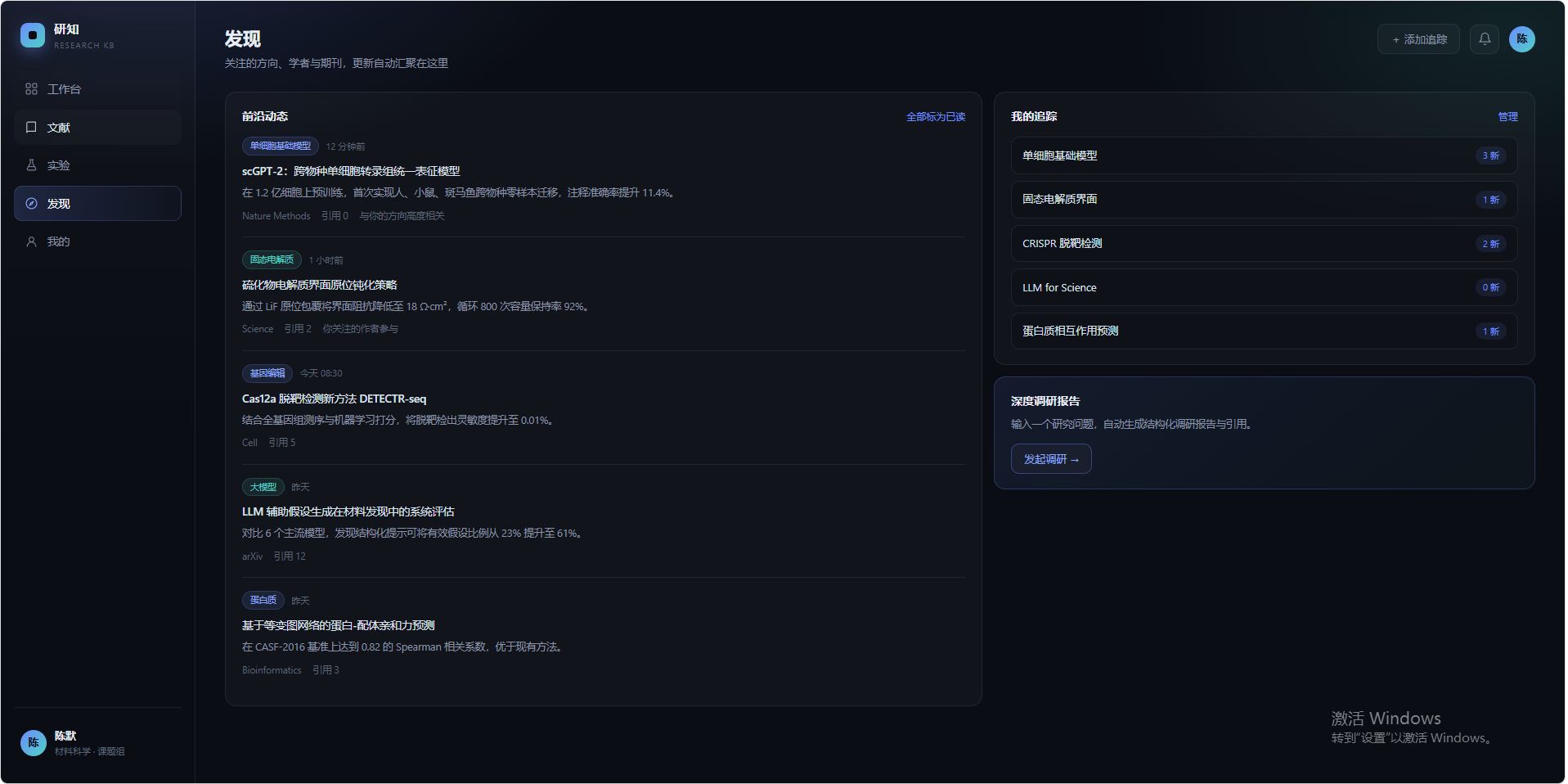Click the 2 新 badge

pyautogui.click(x=1490, y=244)
